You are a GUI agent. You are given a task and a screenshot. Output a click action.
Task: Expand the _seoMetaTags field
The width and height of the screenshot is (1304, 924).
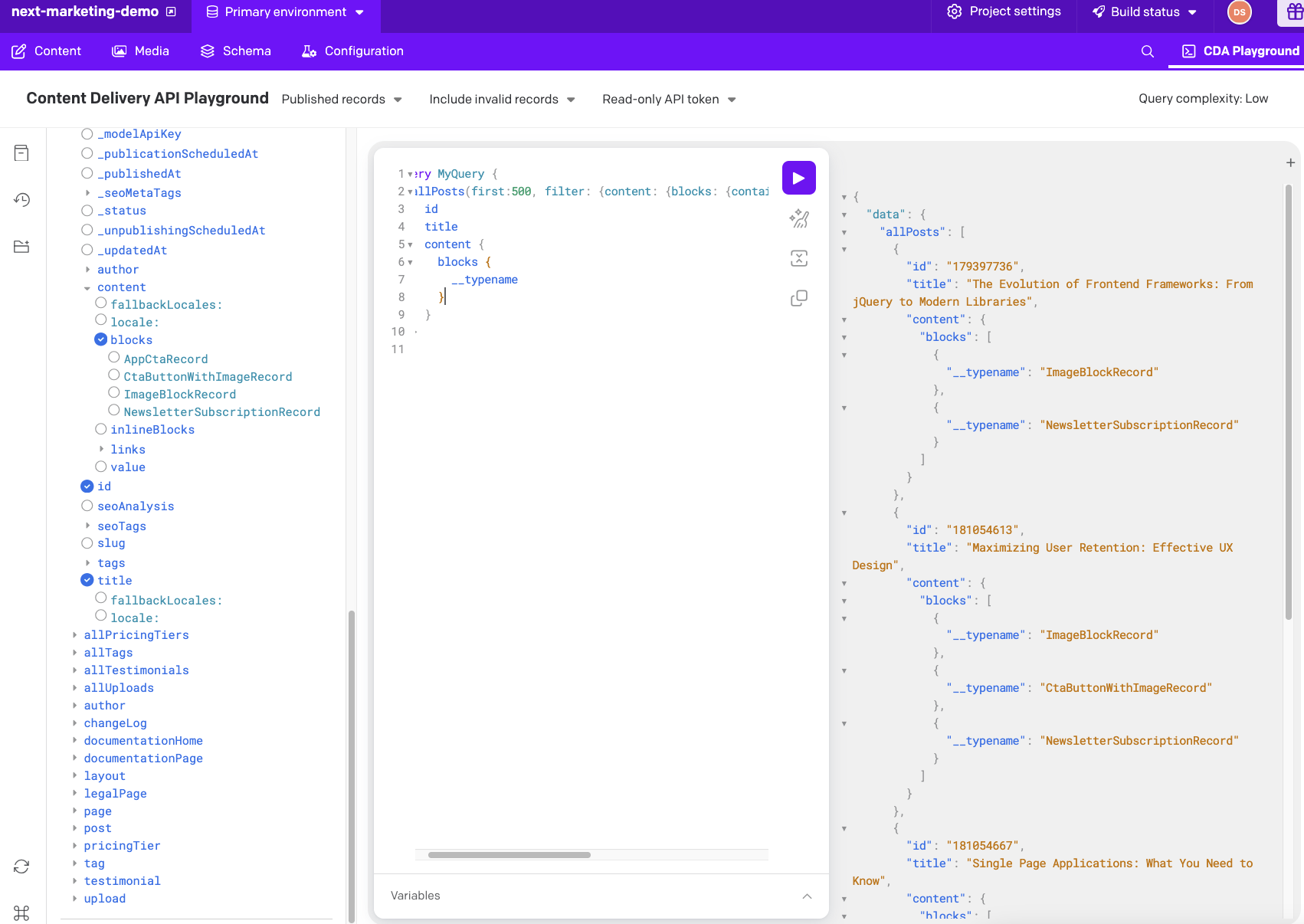(87, 193)
